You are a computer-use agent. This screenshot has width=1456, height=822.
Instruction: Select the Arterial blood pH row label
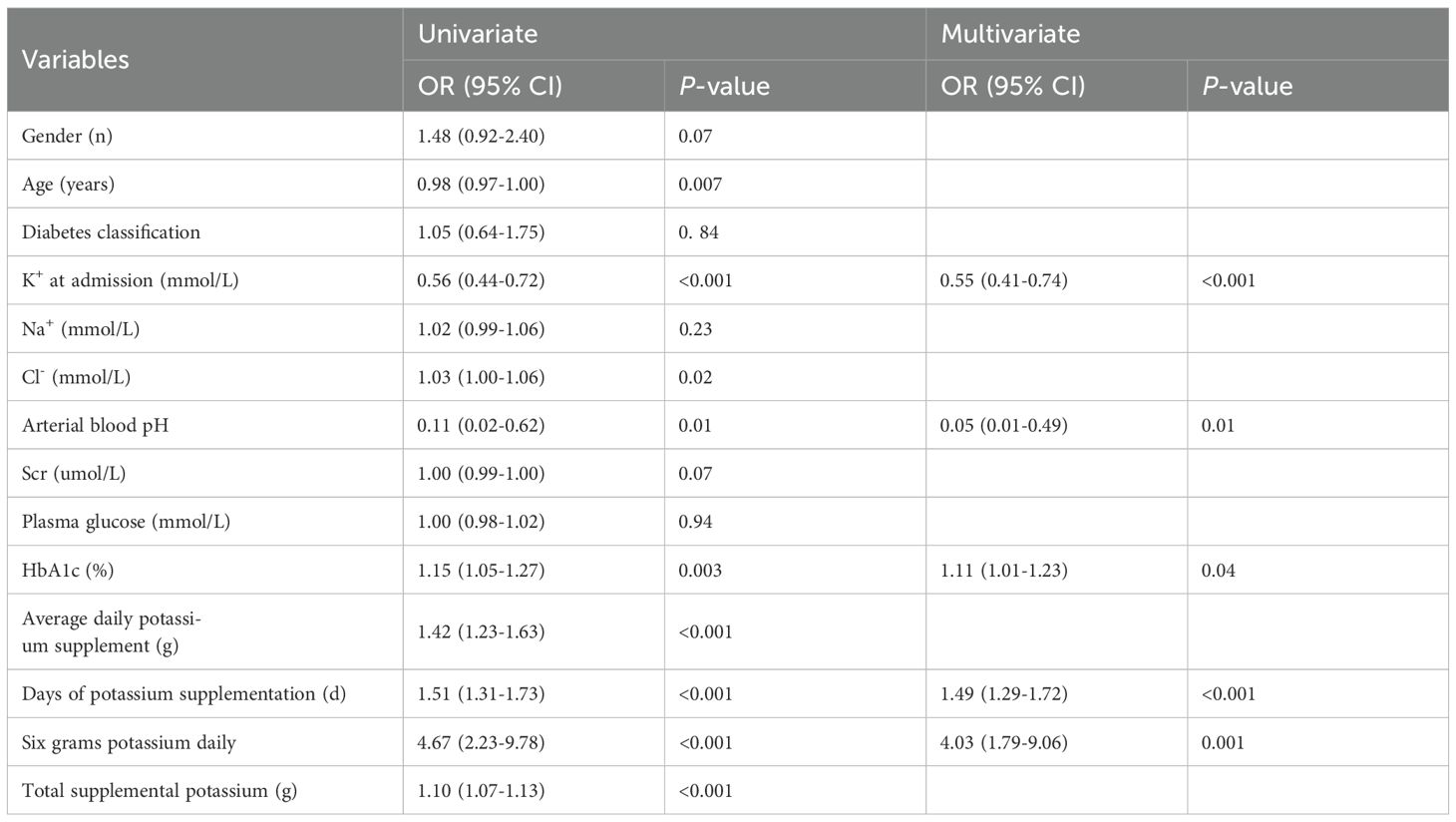tap(95, 425)
